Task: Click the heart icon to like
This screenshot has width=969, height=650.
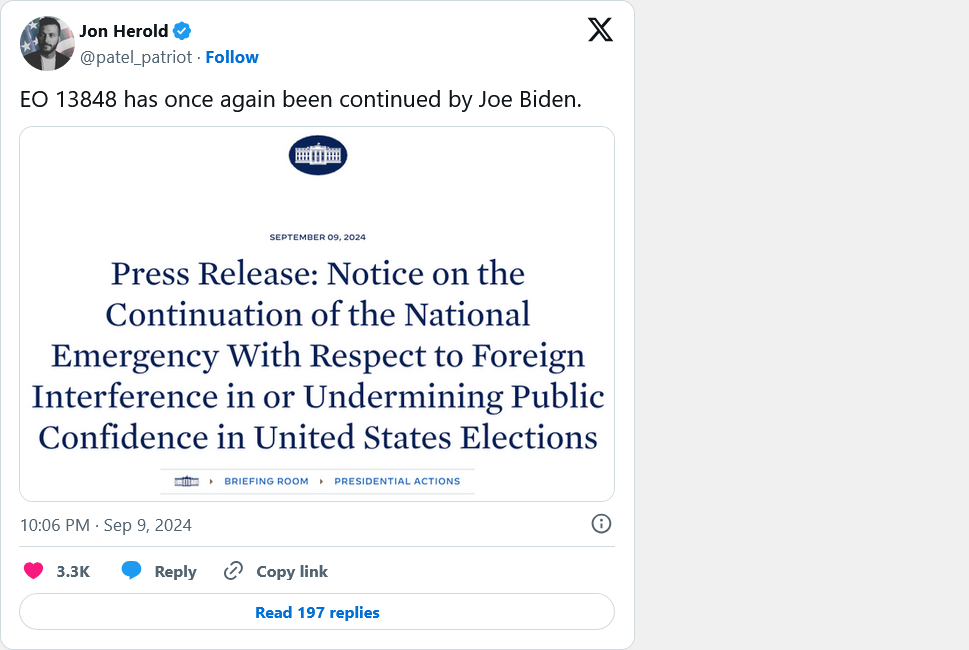Action: (x=32, y=571)
